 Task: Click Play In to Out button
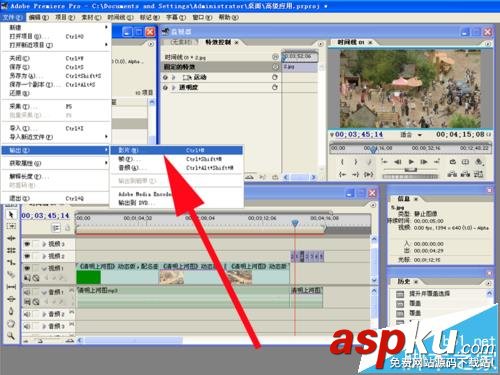(369, 174)
